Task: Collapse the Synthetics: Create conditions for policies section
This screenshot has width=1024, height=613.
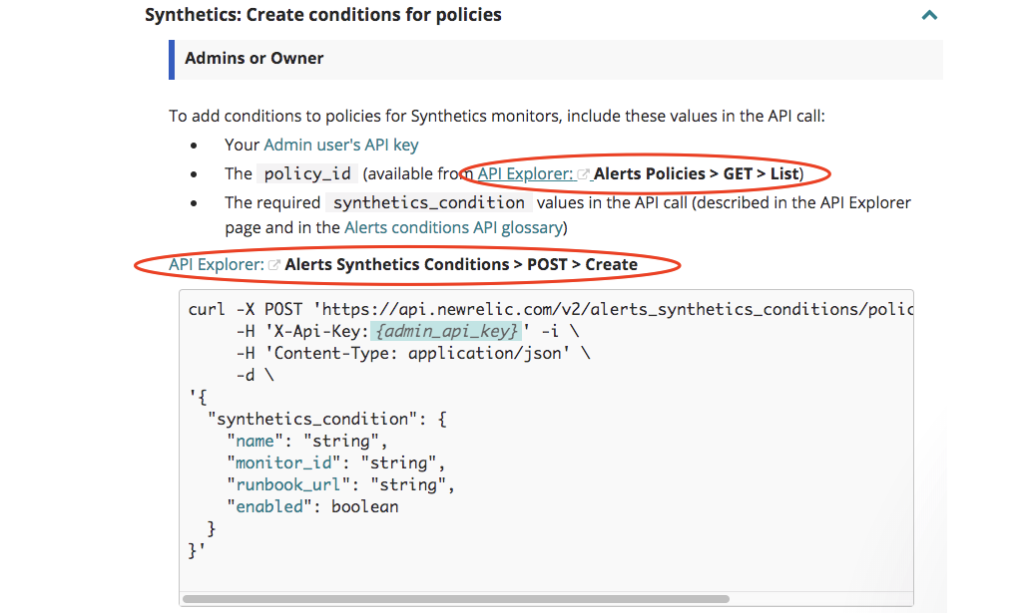Action: [x=928, y=15]
